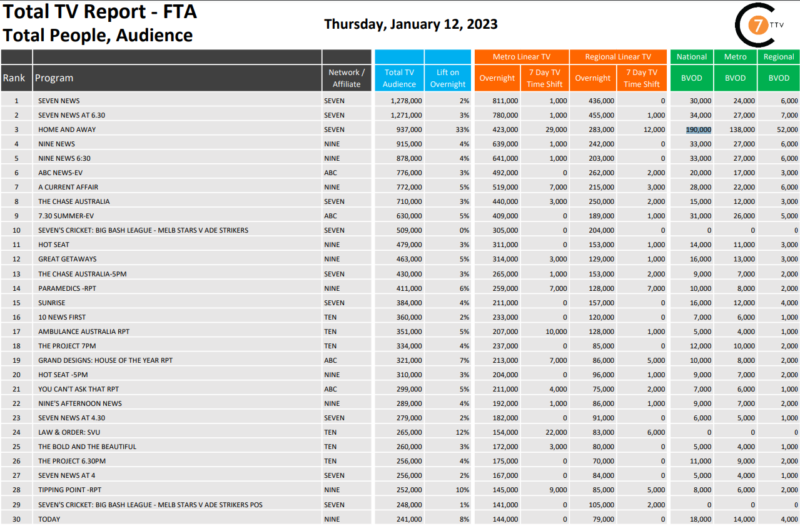Click the Rank column header
The height and width of the screenshot is (526, 800).
(14, 77)
